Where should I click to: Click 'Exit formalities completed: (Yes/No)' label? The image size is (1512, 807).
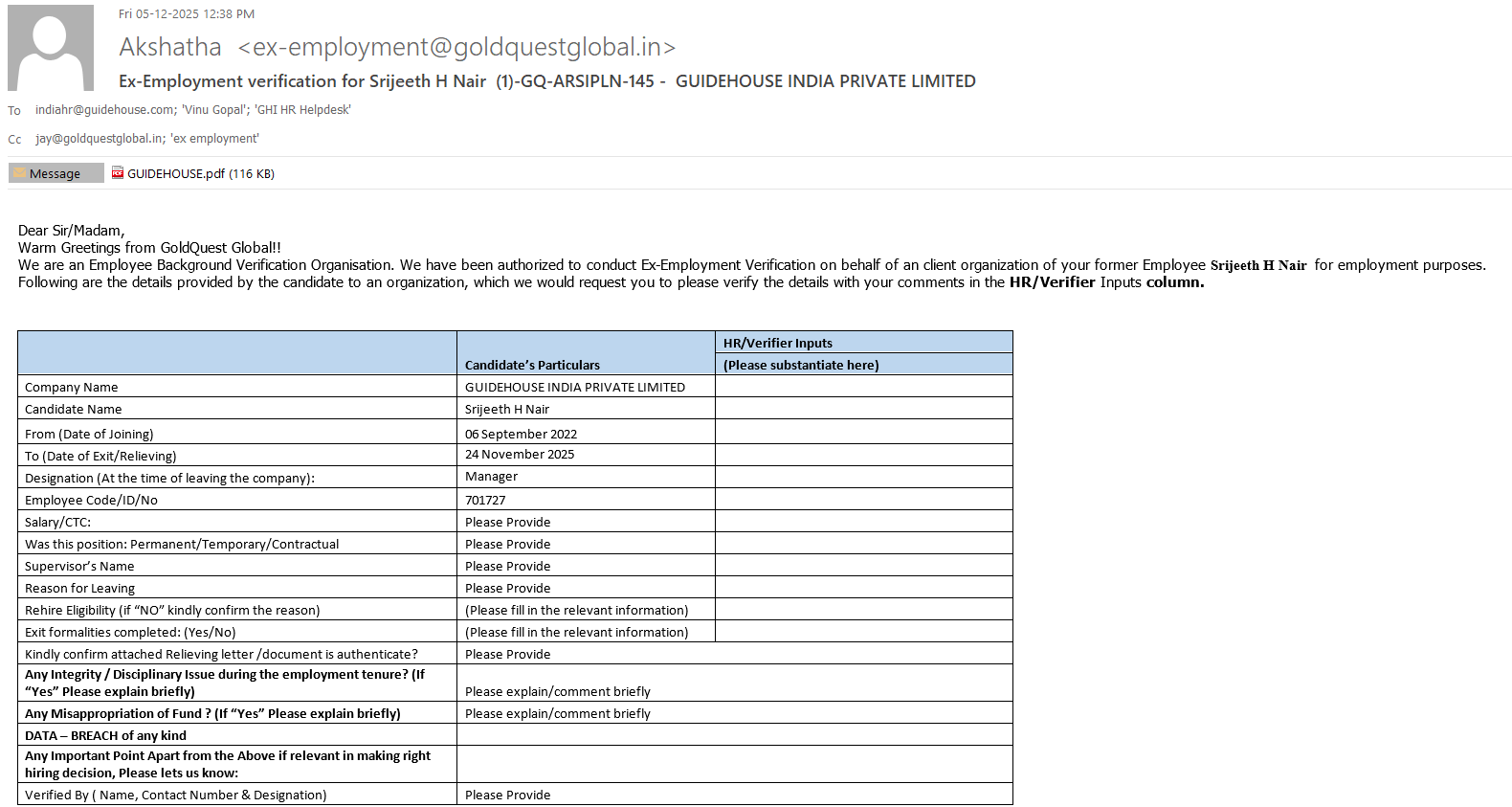(130, 632)
